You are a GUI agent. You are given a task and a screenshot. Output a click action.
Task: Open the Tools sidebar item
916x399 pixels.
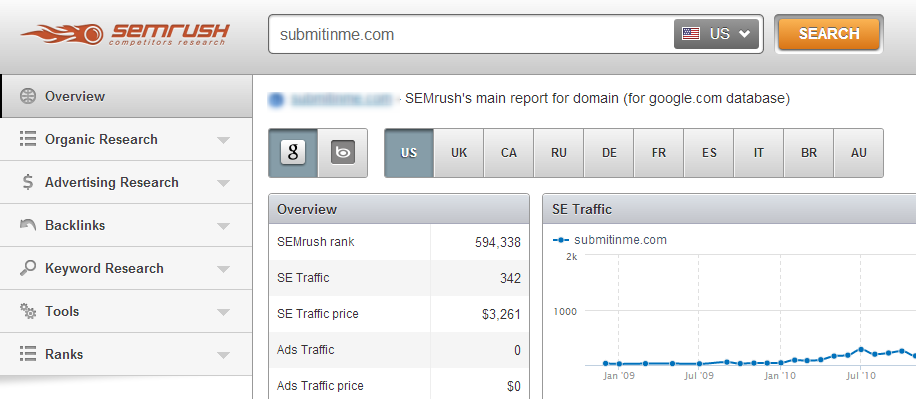[126, 311]
